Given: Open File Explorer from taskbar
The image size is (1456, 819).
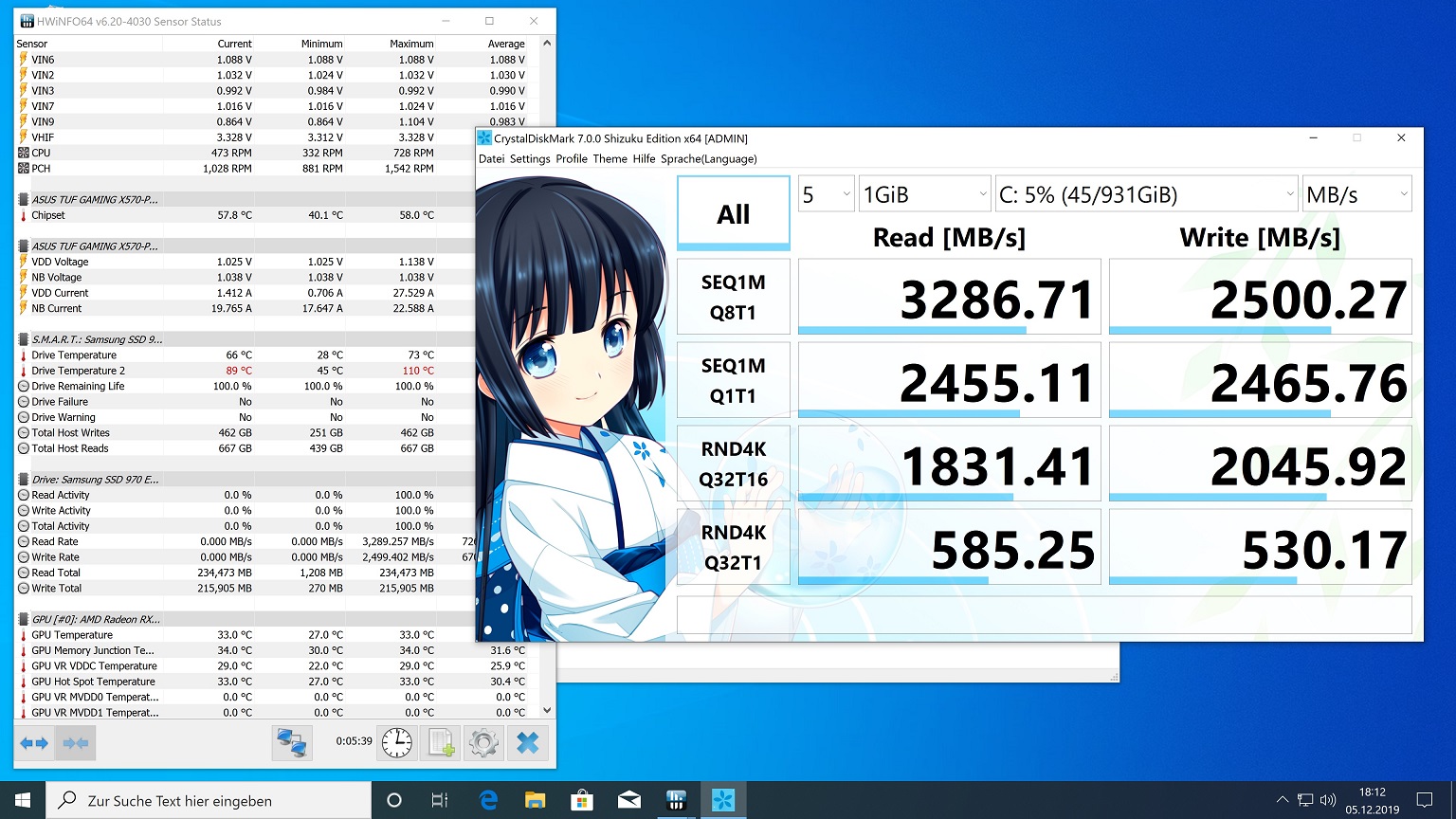Looking at the screenshot, I should click(x=535, y=800).
